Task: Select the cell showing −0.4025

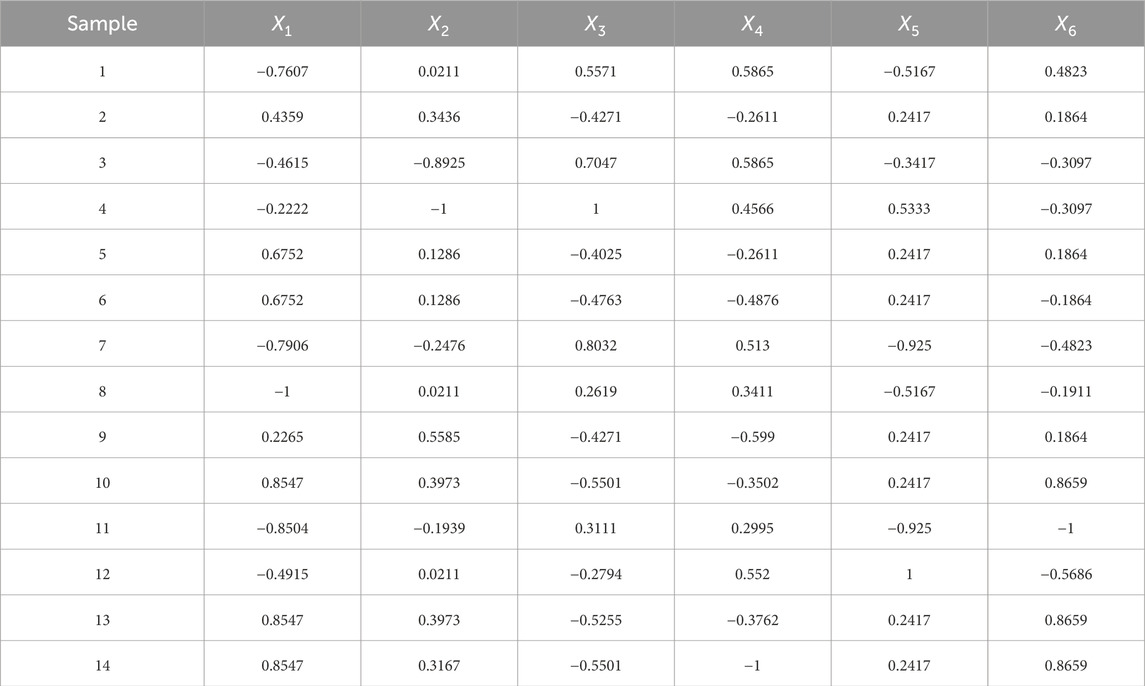Action: (596, 254)
